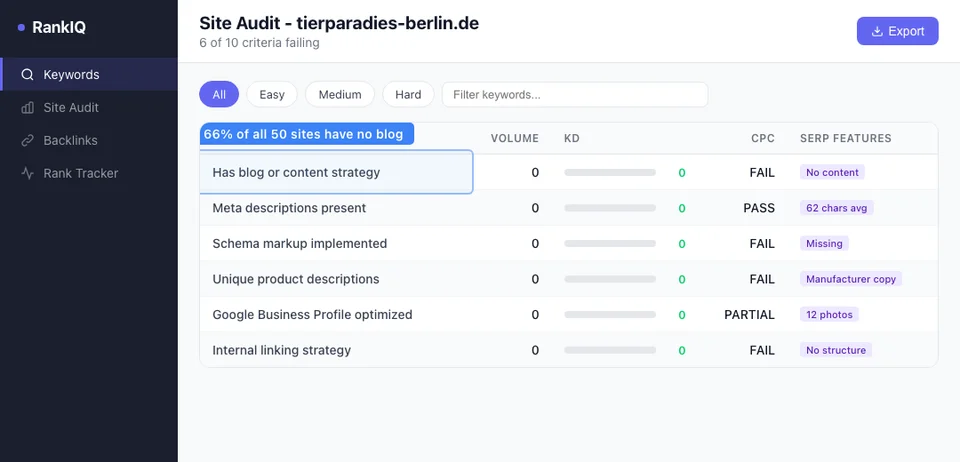This screenshot has width=960, height=462.
Task: Pick the Hard difficulty filter
Action: click(x=408, y=94)
